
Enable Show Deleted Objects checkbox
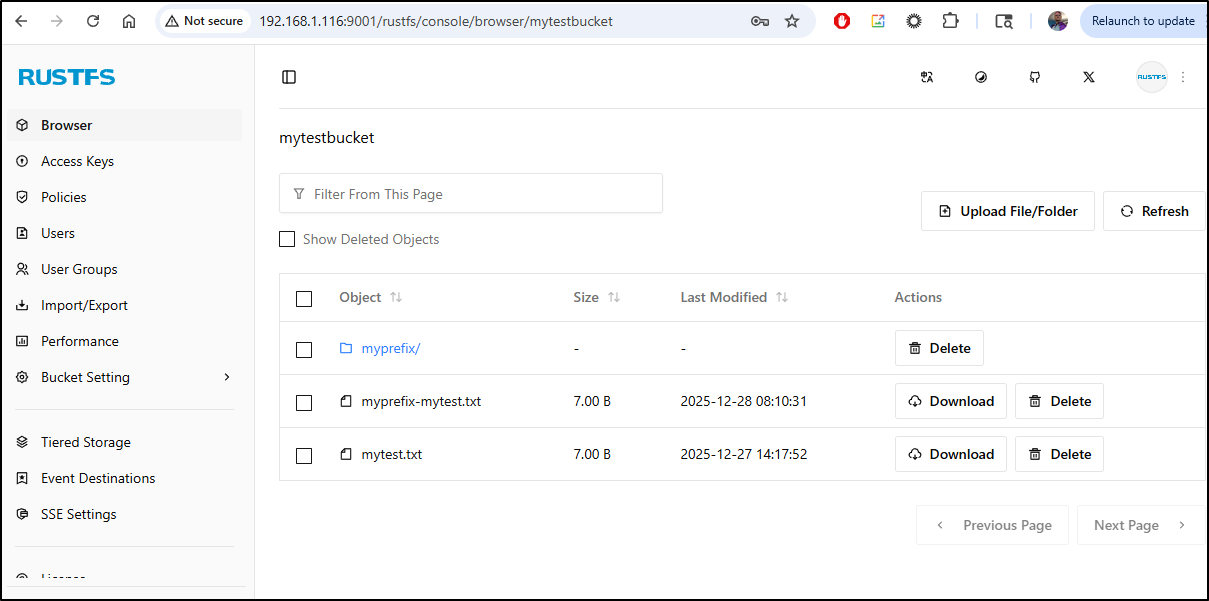click(287, 239)
